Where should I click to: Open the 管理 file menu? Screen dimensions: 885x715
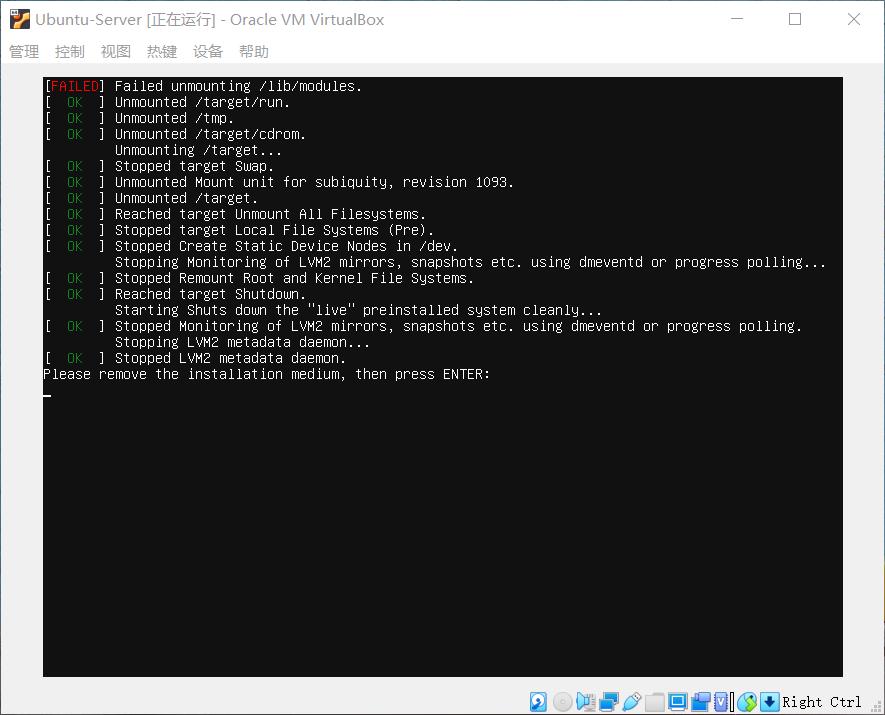click(x=23, y=51)
